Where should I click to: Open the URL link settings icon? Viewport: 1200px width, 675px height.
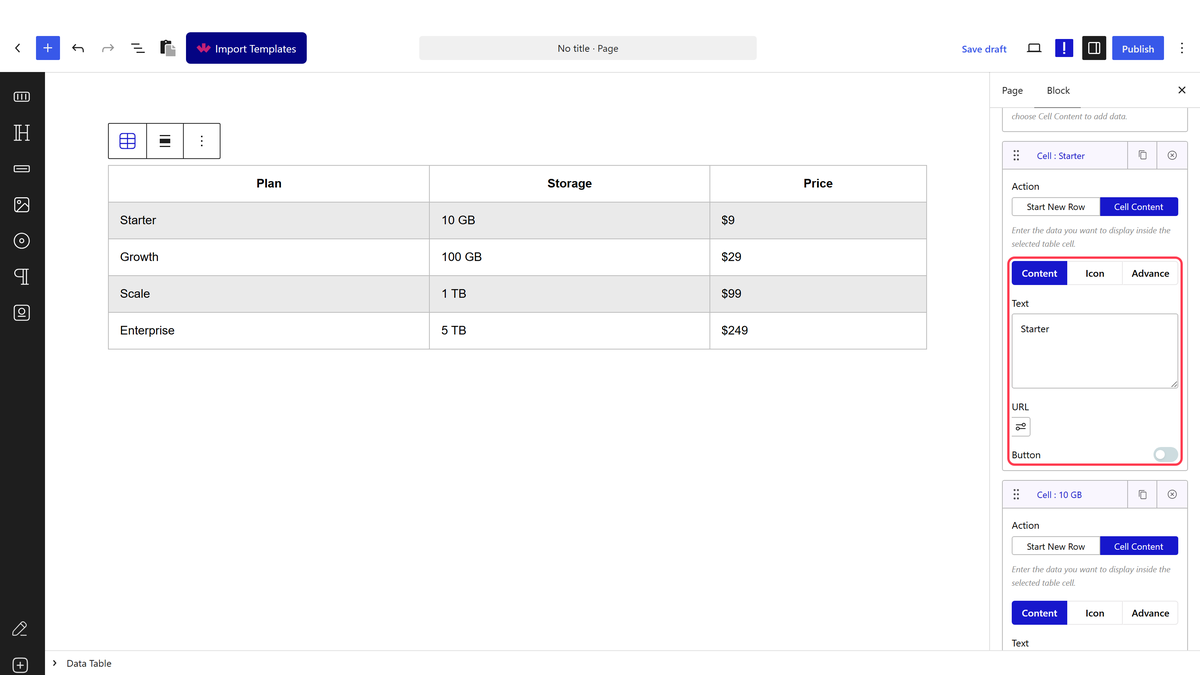(x=1021, y=427)
